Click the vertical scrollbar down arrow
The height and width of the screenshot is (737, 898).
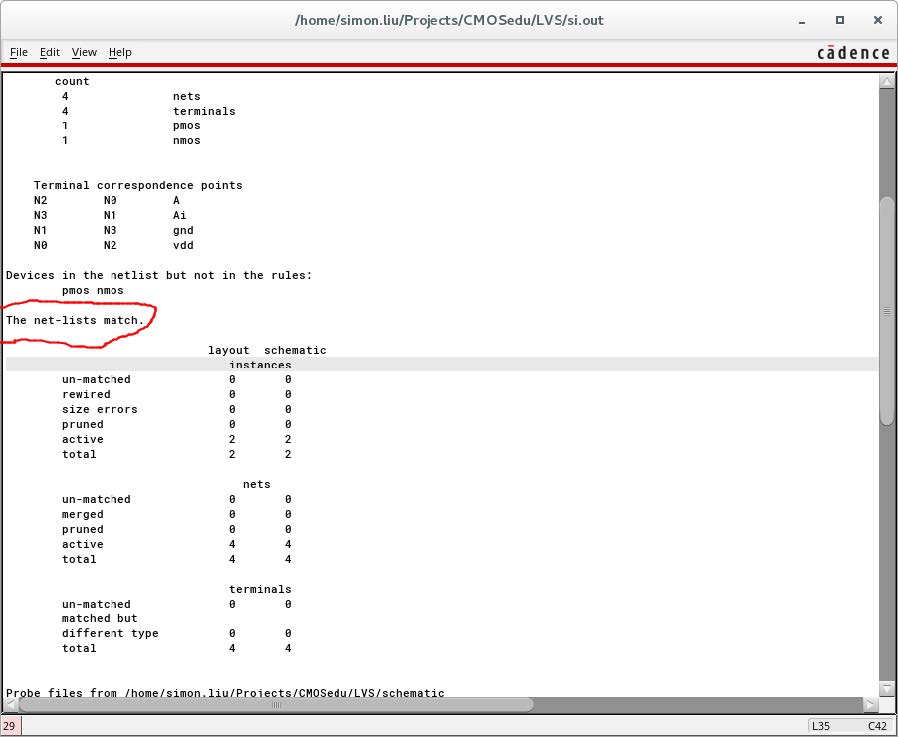click(887, 688)
